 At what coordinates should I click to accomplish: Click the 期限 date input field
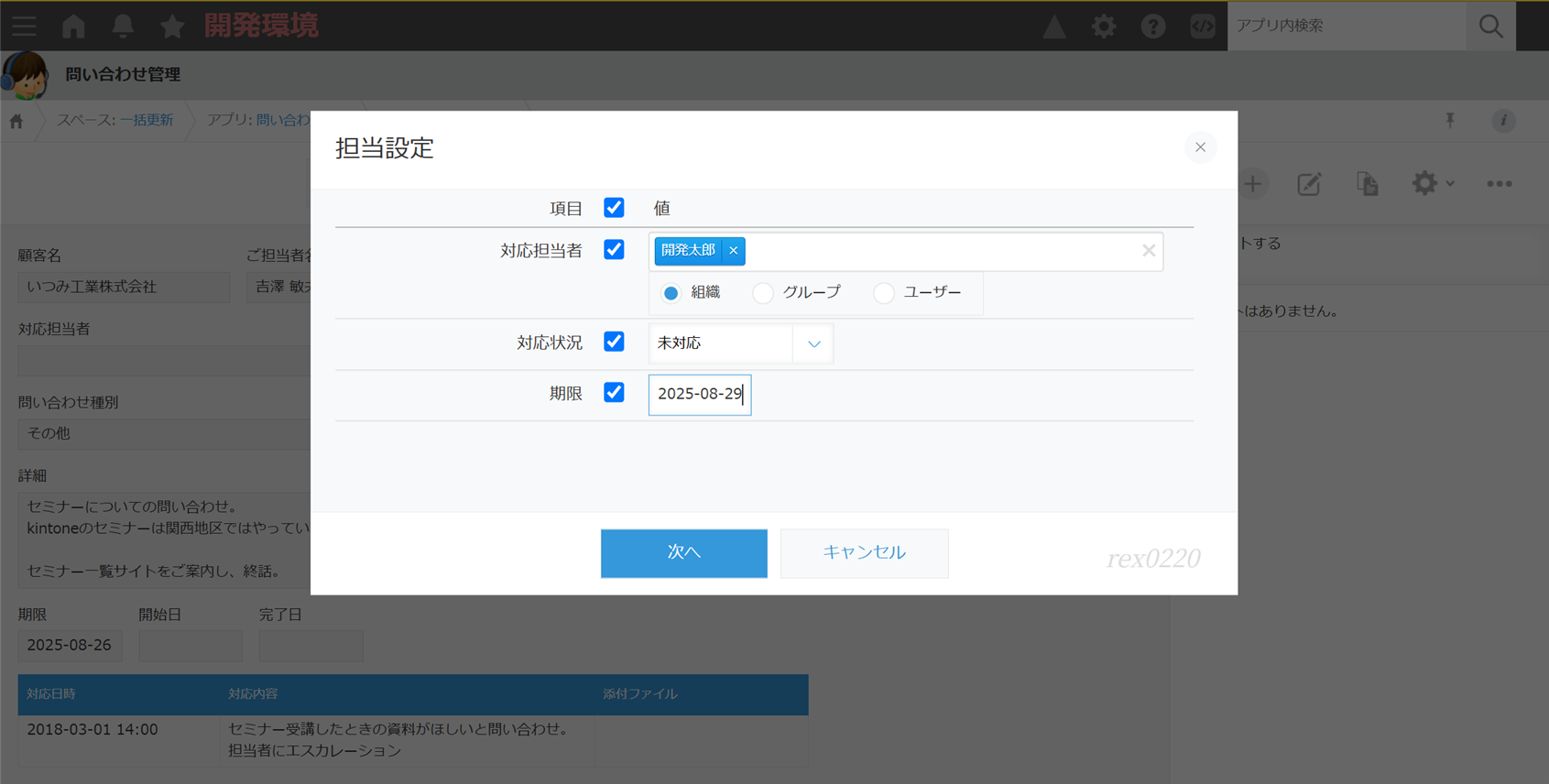(699, 395)
